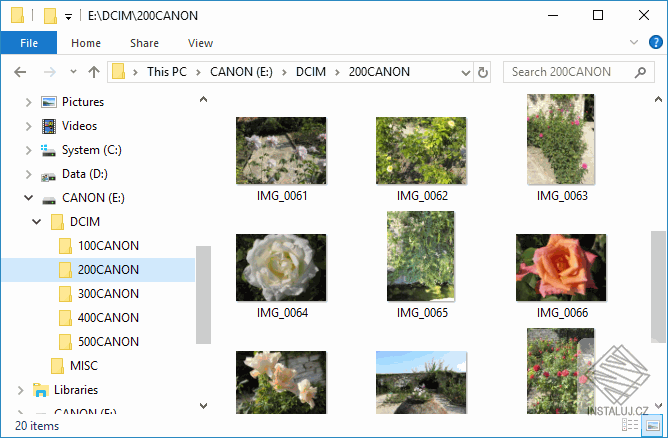This screenshot has width=668, height=438.
Task: Select the IMG_0065 thumbnail
Action: [x=420, y=256]
